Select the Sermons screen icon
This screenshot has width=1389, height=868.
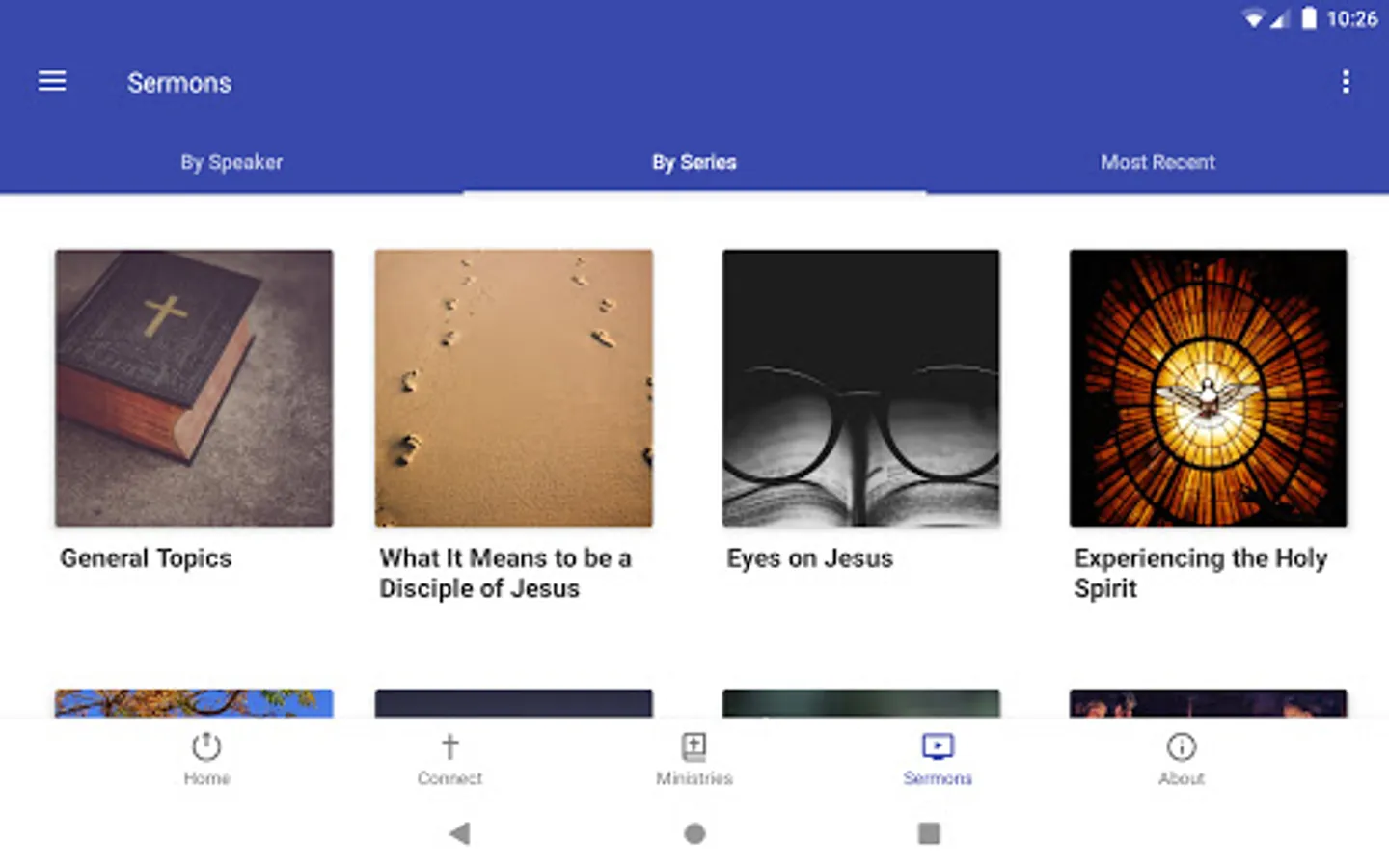click(x=938, y=747)
